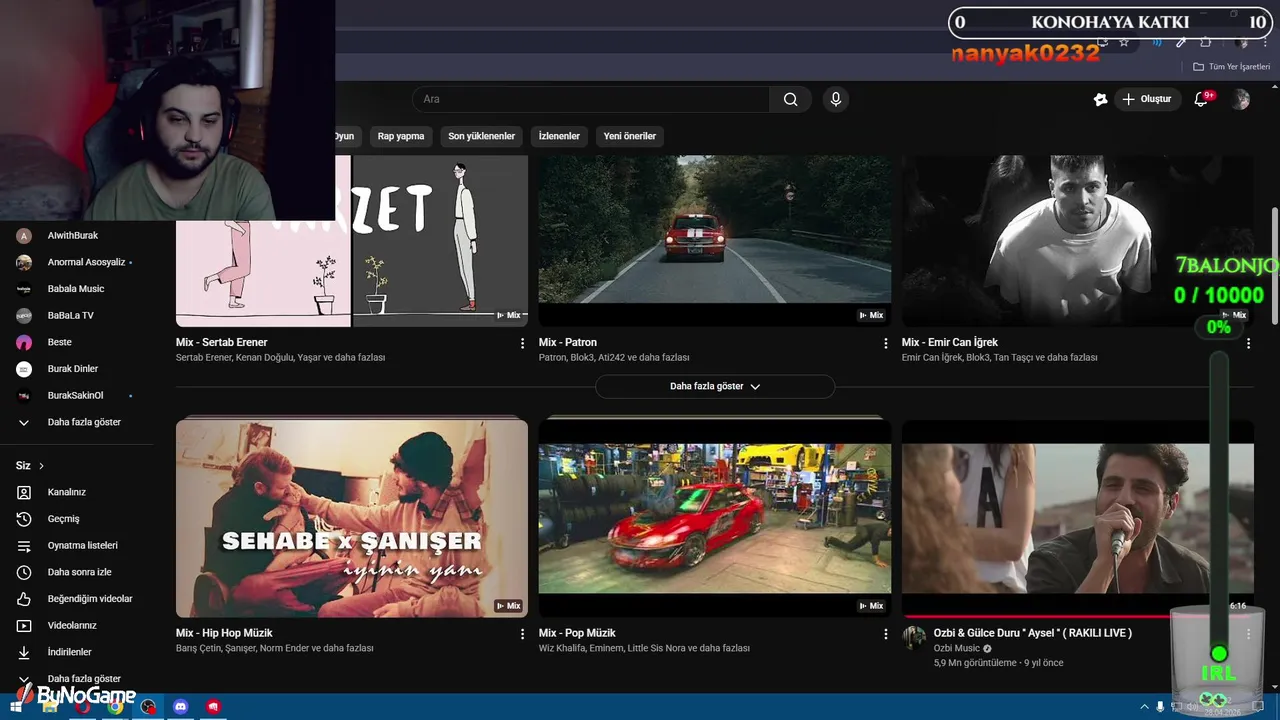
Task: Click the sparkle star icon left of Oluştur
Action: 1101,99
